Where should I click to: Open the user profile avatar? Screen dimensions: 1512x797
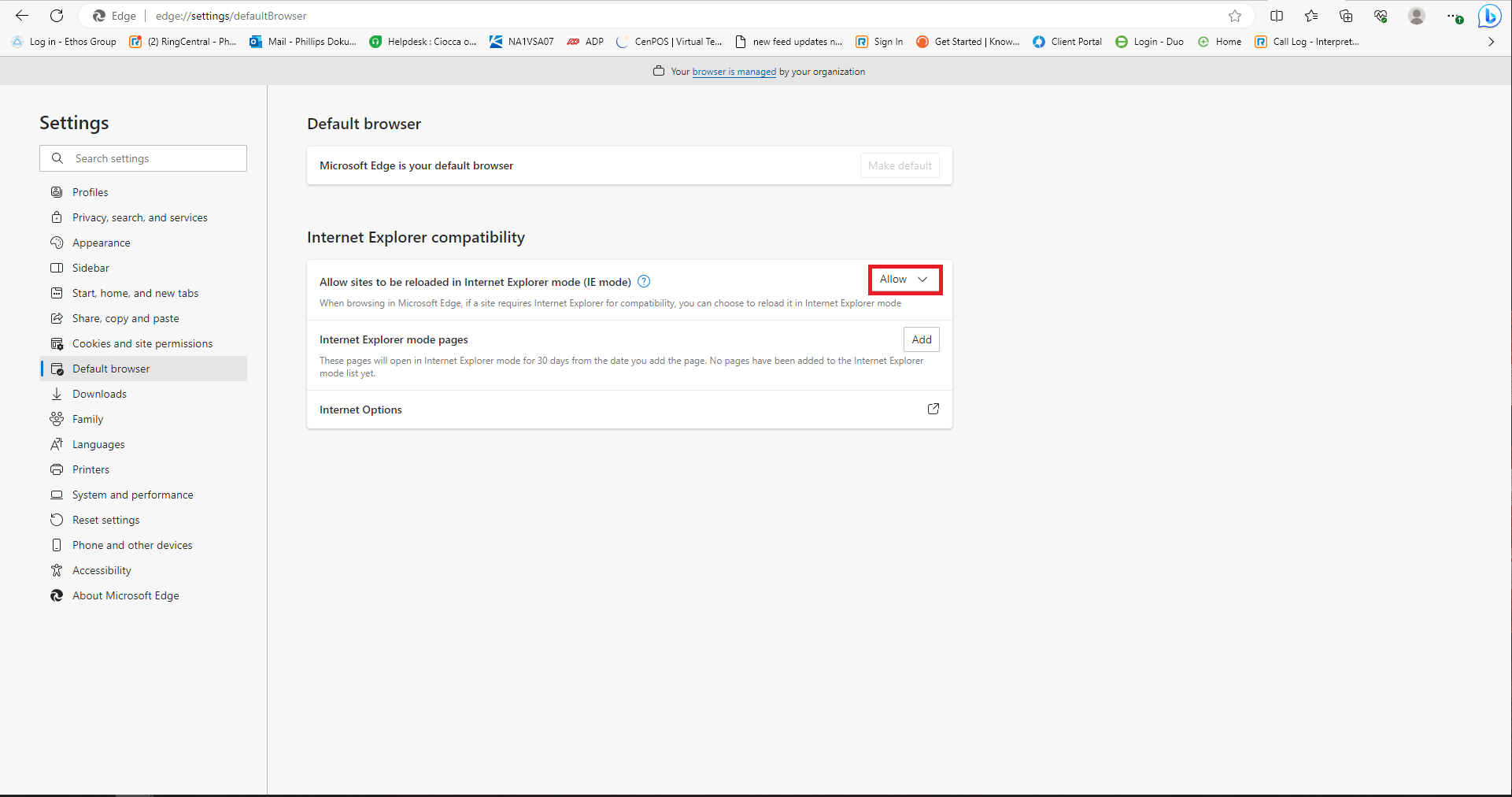1417,16
